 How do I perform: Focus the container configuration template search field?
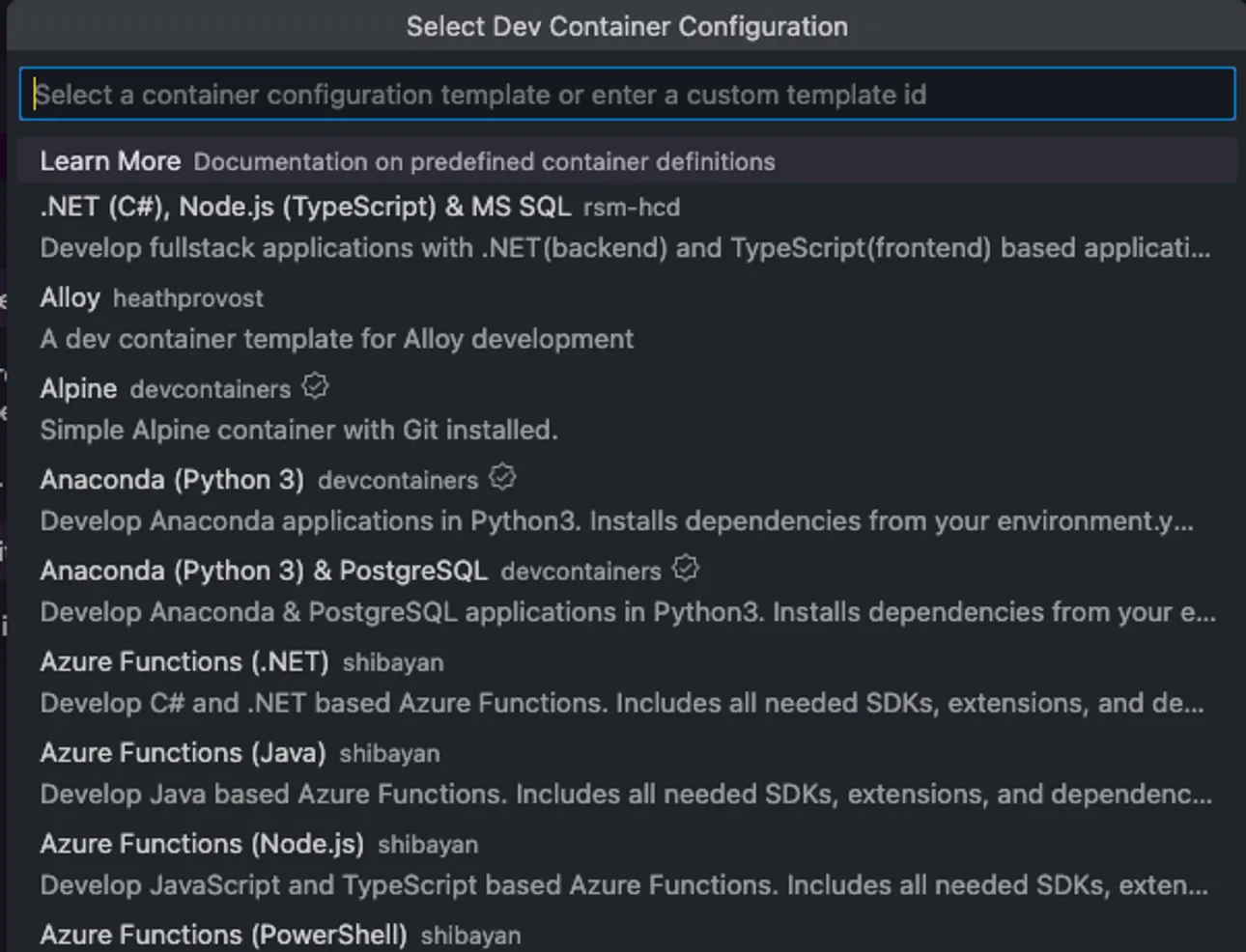(x=623, y=94)
